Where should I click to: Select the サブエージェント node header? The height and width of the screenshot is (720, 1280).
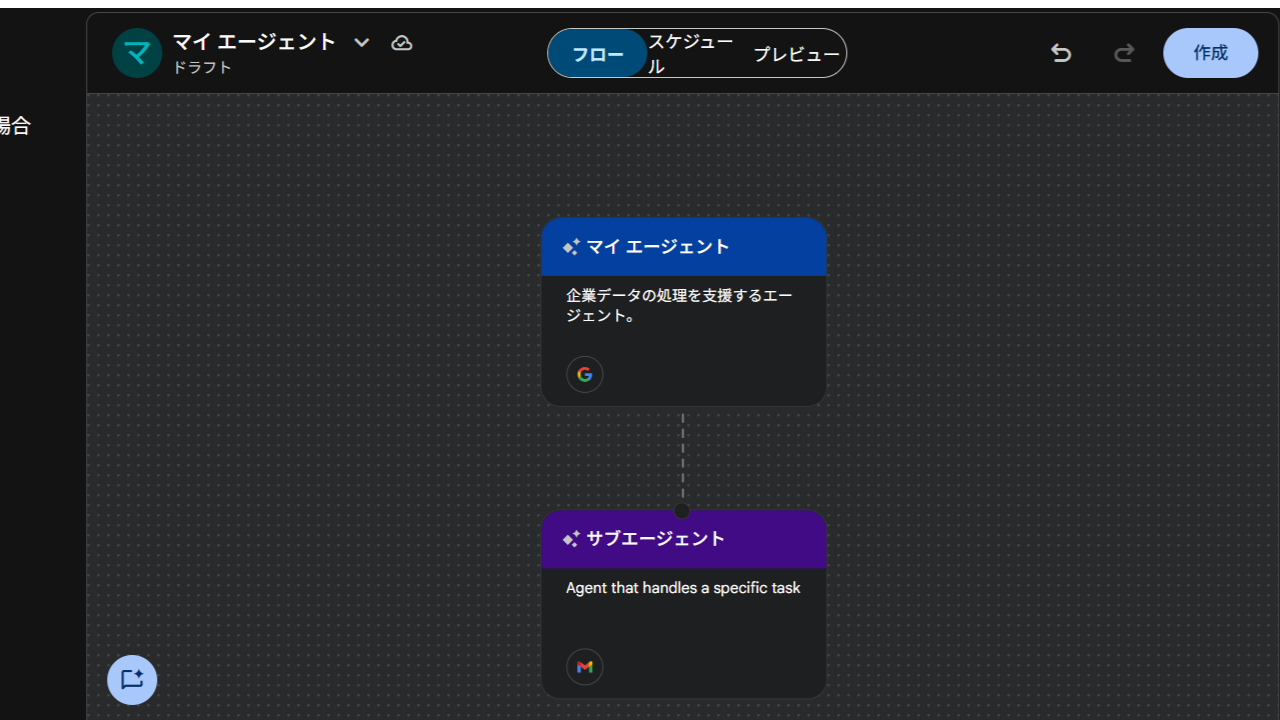(x=684, y=539)
